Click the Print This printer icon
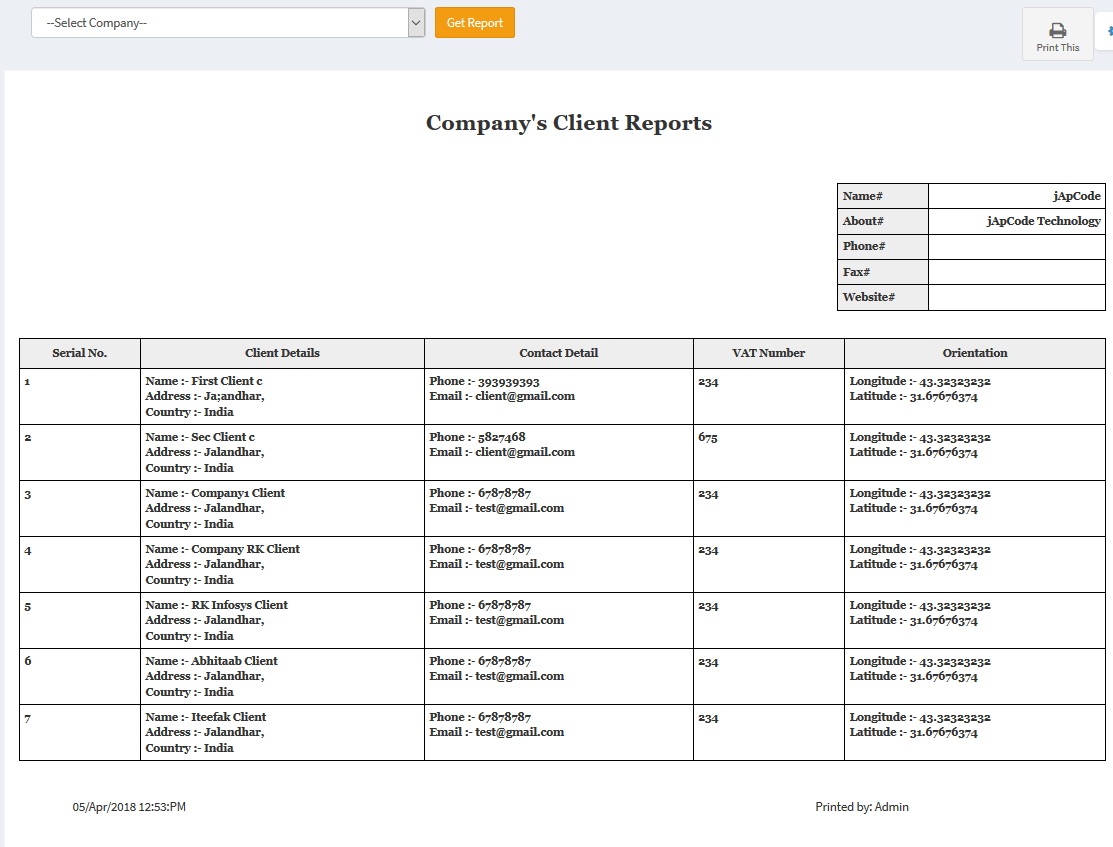 [x=1058, y=31]
